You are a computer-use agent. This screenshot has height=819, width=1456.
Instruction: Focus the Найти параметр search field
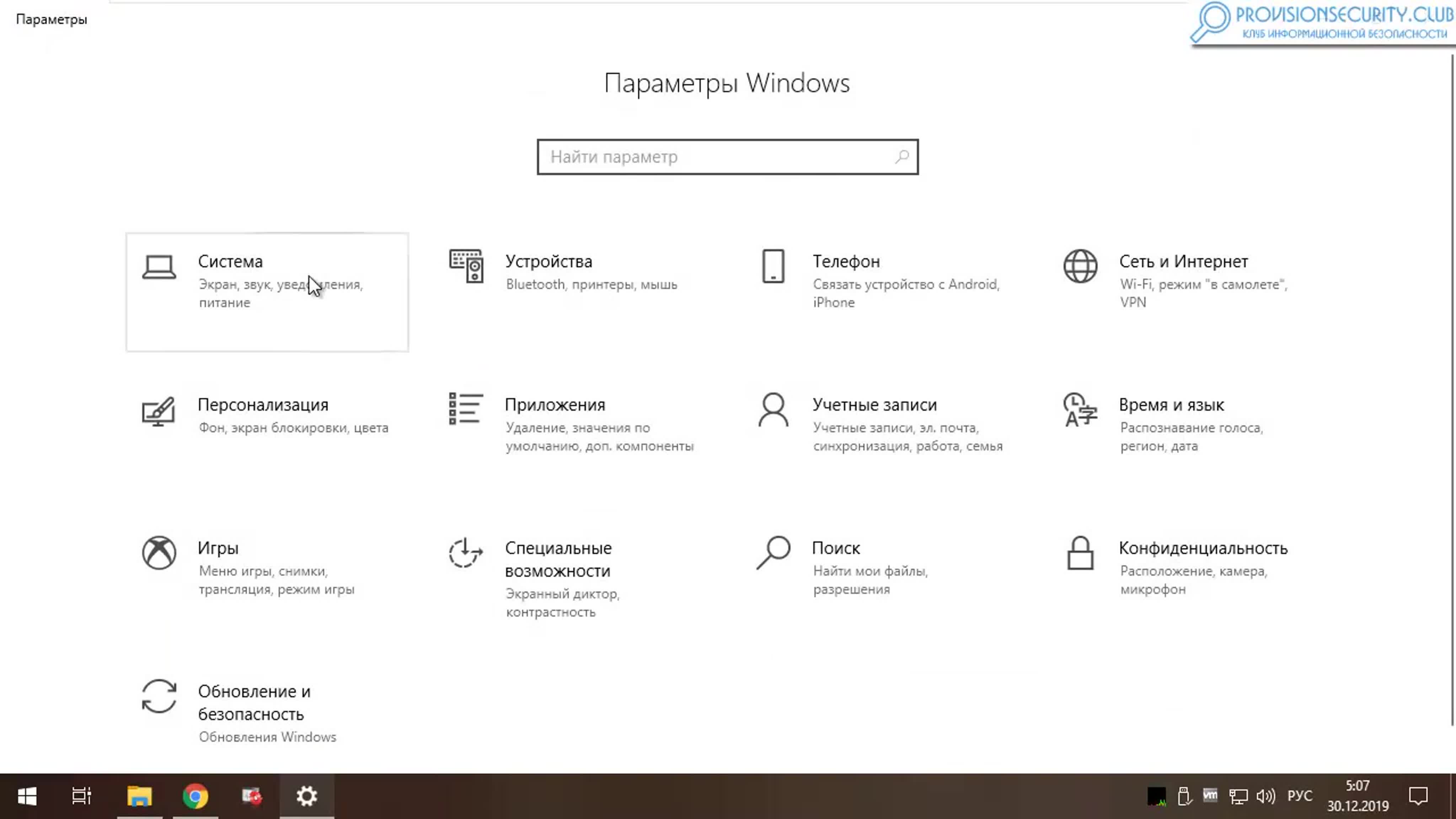point(727,156)
